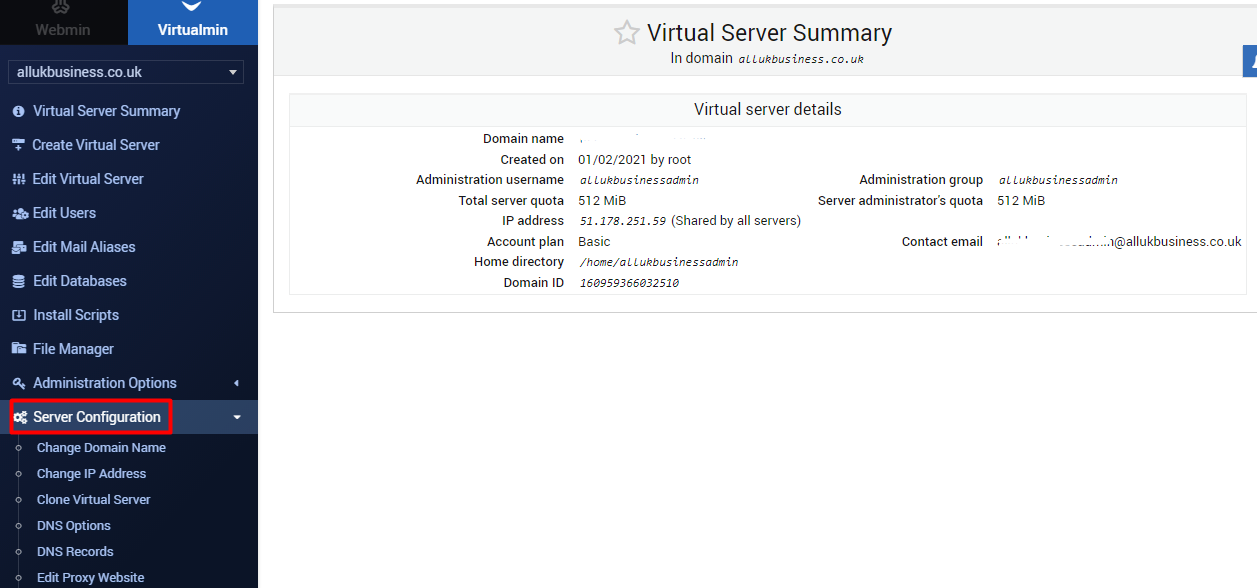Select the Administration group value
The width and height of the screenshot is (1257, 588).
coord(1058,181)
